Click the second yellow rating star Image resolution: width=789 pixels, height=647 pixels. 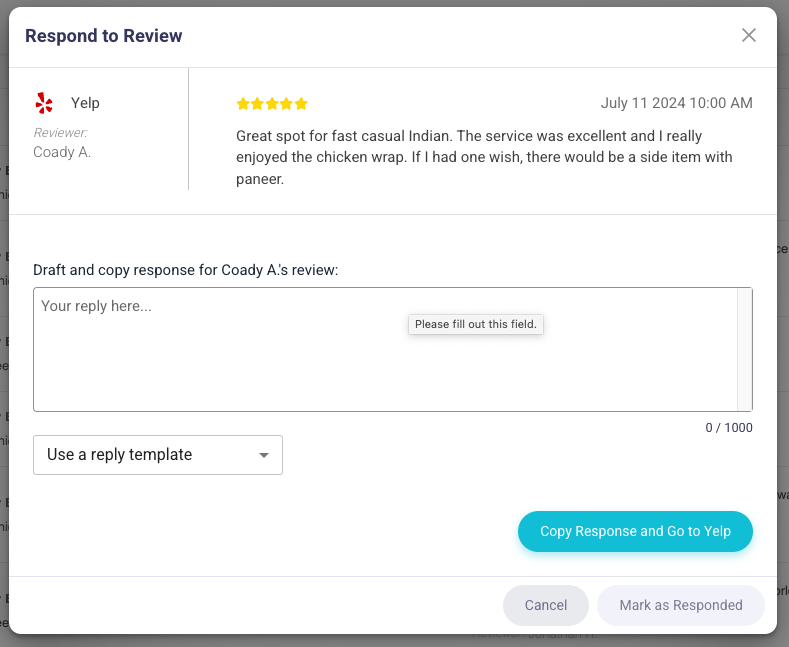(x=258, y=104)
